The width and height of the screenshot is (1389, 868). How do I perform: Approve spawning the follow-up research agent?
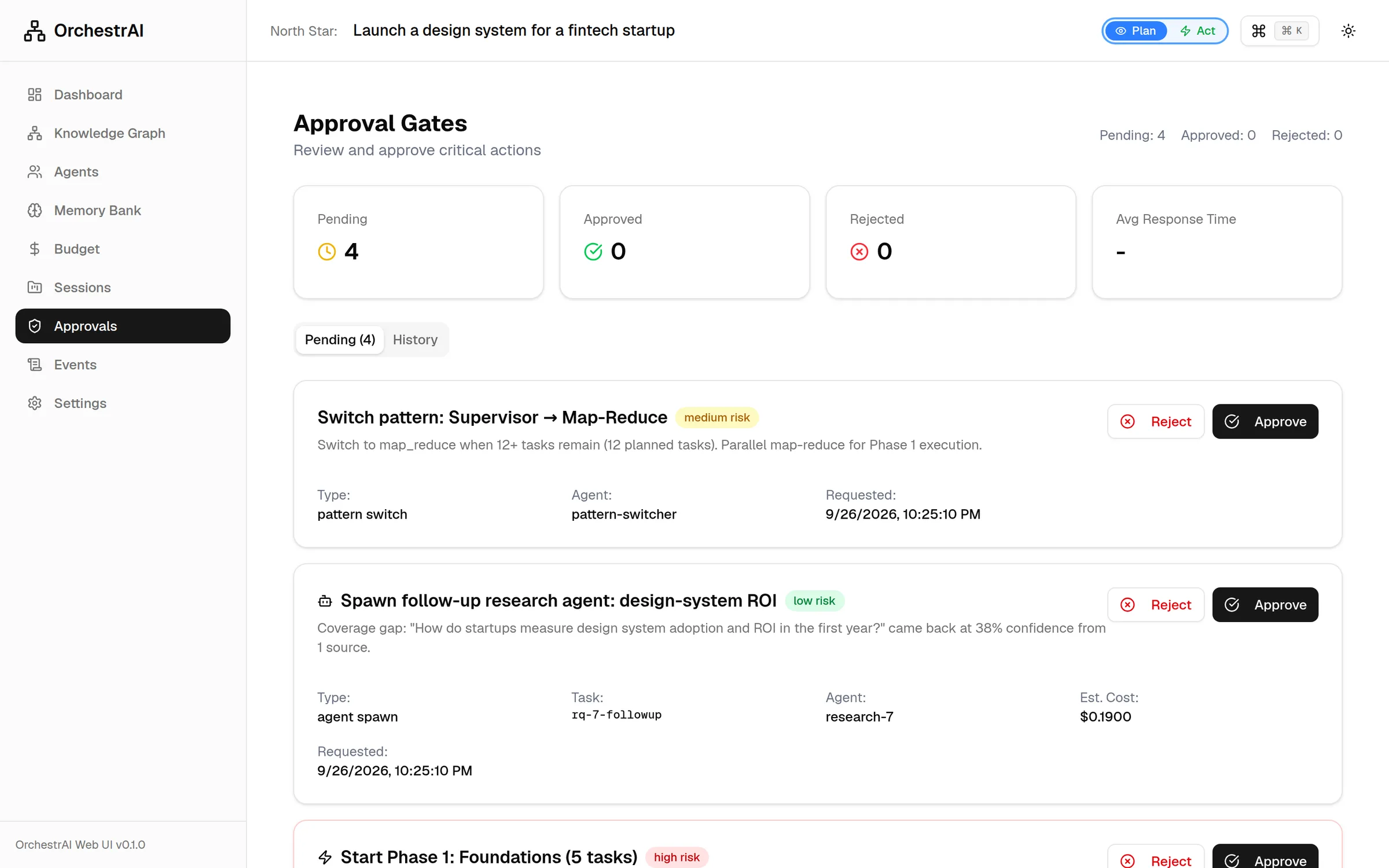pos(1265,605)
